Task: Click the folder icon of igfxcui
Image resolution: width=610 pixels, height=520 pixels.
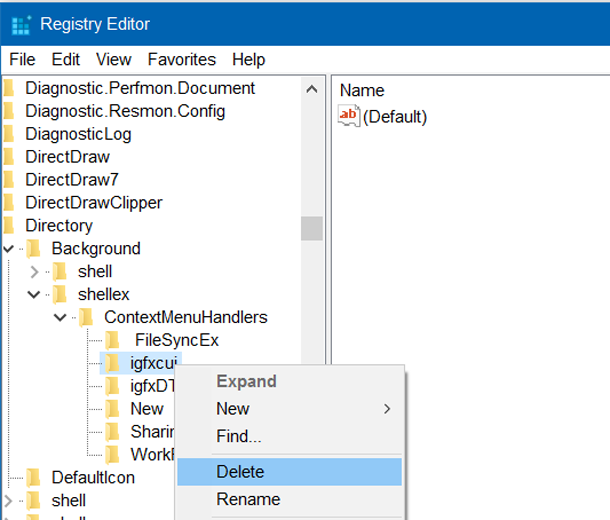Action: point(113,363)
